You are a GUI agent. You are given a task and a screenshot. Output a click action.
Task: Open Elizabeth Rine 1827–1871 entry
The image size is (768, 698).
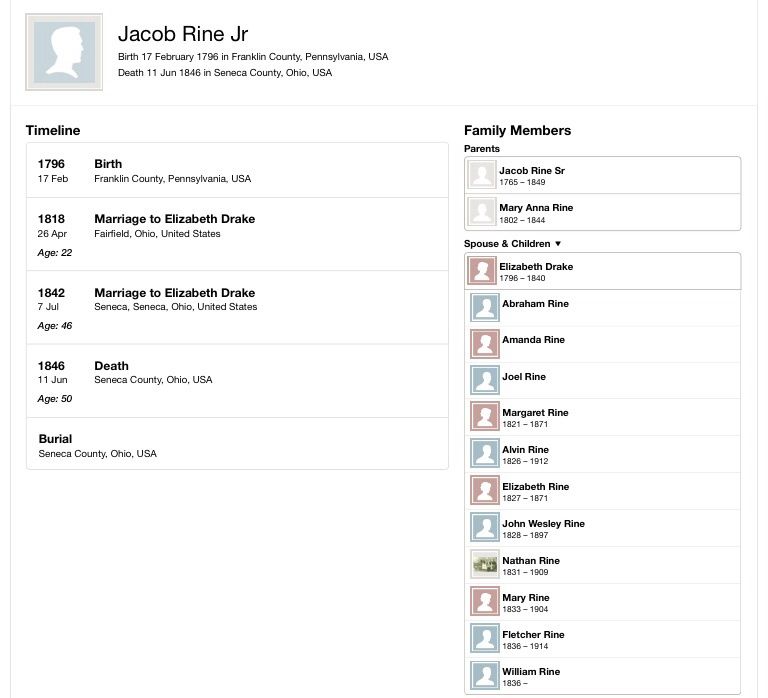602,491
